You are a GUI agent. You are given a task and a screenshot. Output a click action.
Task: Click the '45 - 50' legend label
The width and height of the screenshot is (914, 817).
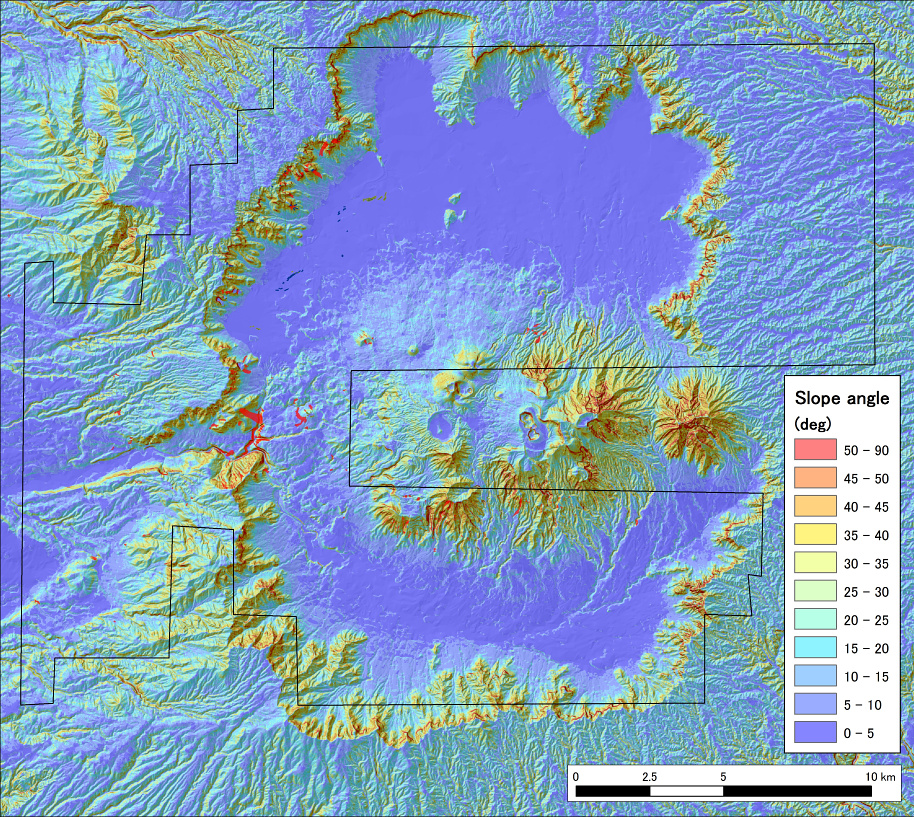click(x=866, y=479)
